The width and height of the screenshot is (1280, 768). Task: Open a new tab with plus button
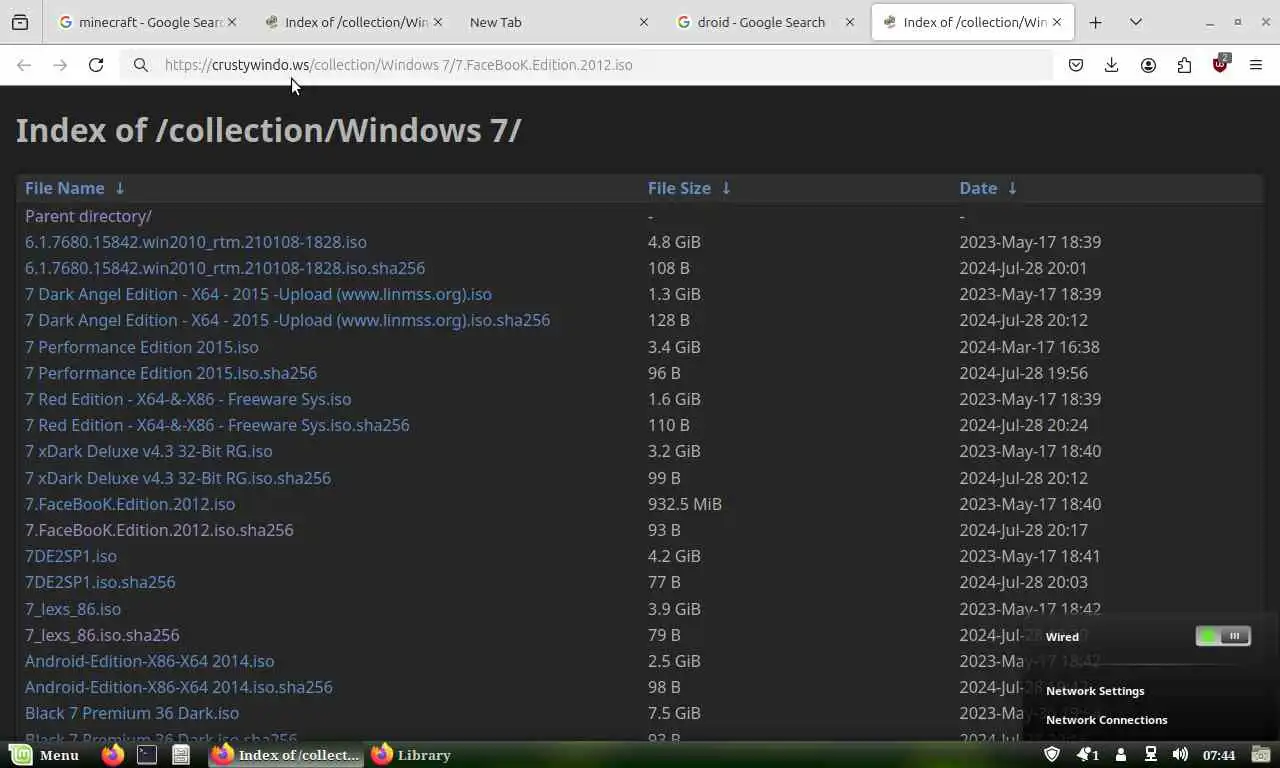point(1096,22)
